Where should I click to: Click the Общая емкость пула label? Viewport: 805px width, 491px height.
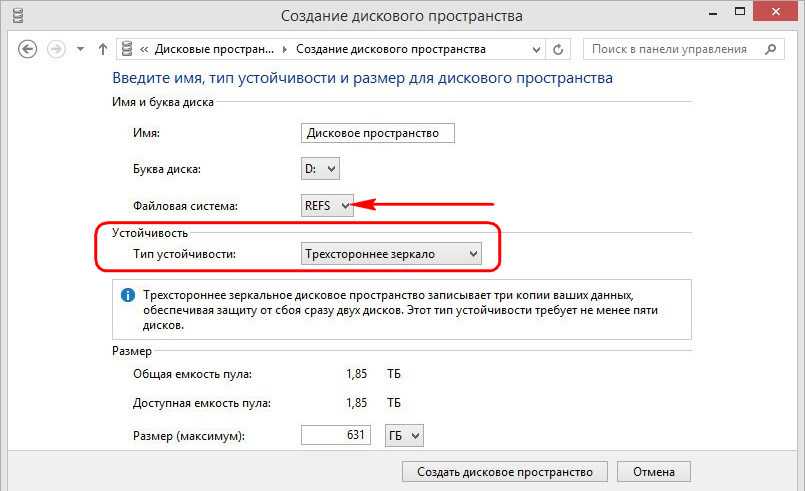[x=193, y=374]
